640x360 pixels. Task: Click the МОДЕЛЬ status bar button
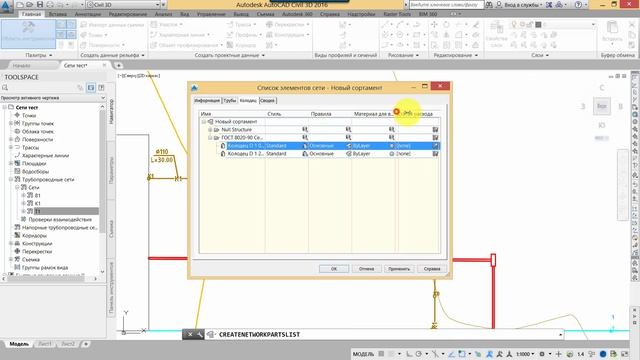point(363,354)
